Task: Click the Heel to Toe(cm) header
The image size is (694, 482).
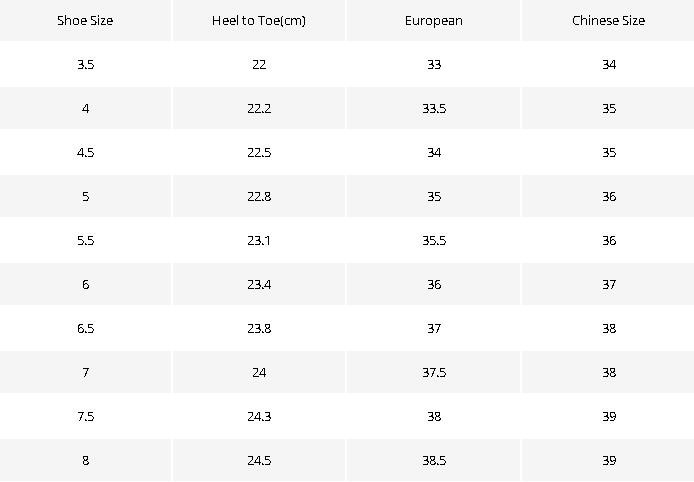Action: [259, 20]
